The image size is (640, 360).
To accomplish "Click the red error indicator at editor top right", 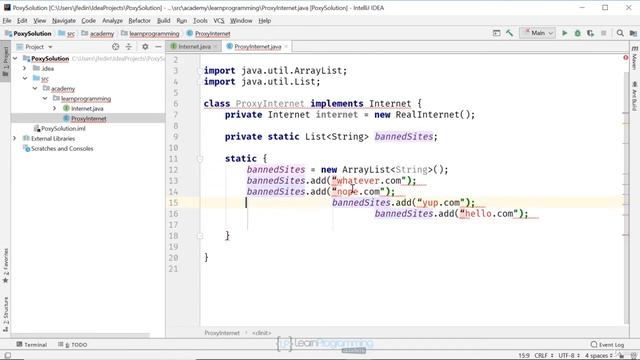I will coord(626,58).
